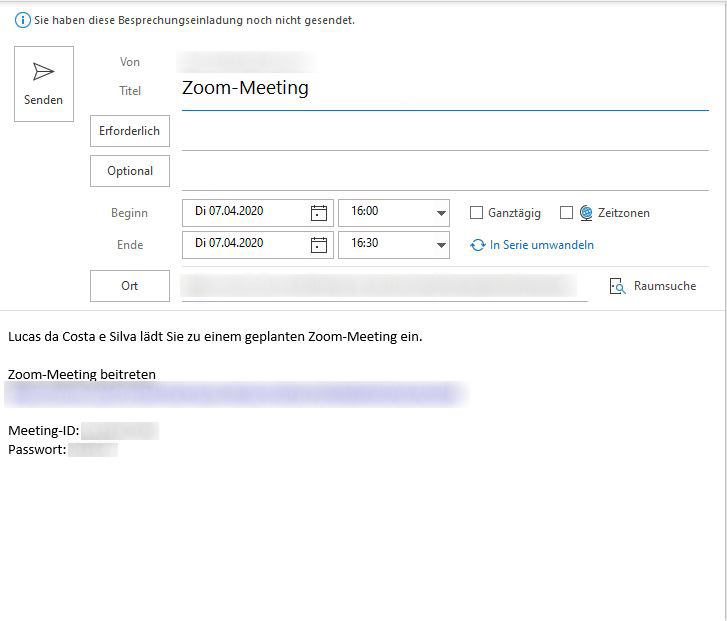The image size is (727, 621).
Task: Toggle the Zeitzonen checkbox
Action: pos(566,213)
